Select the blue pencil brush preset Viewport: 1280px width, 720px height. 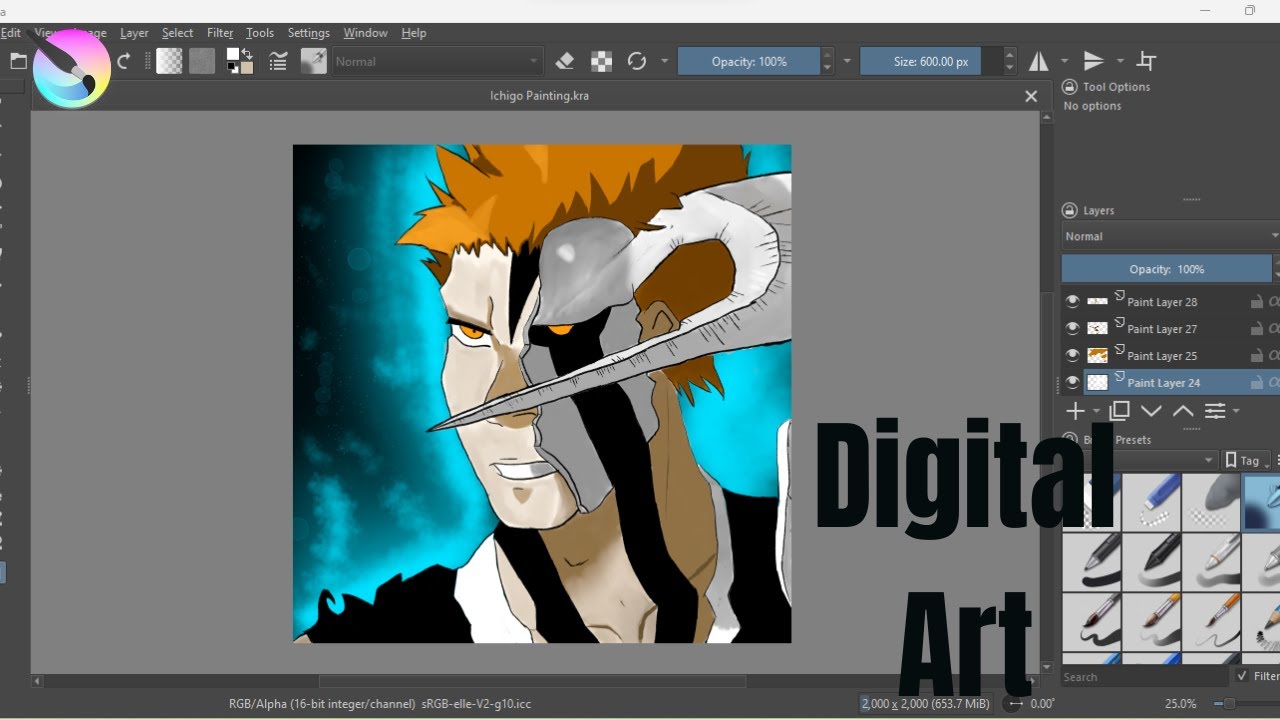pos(1261,622)
